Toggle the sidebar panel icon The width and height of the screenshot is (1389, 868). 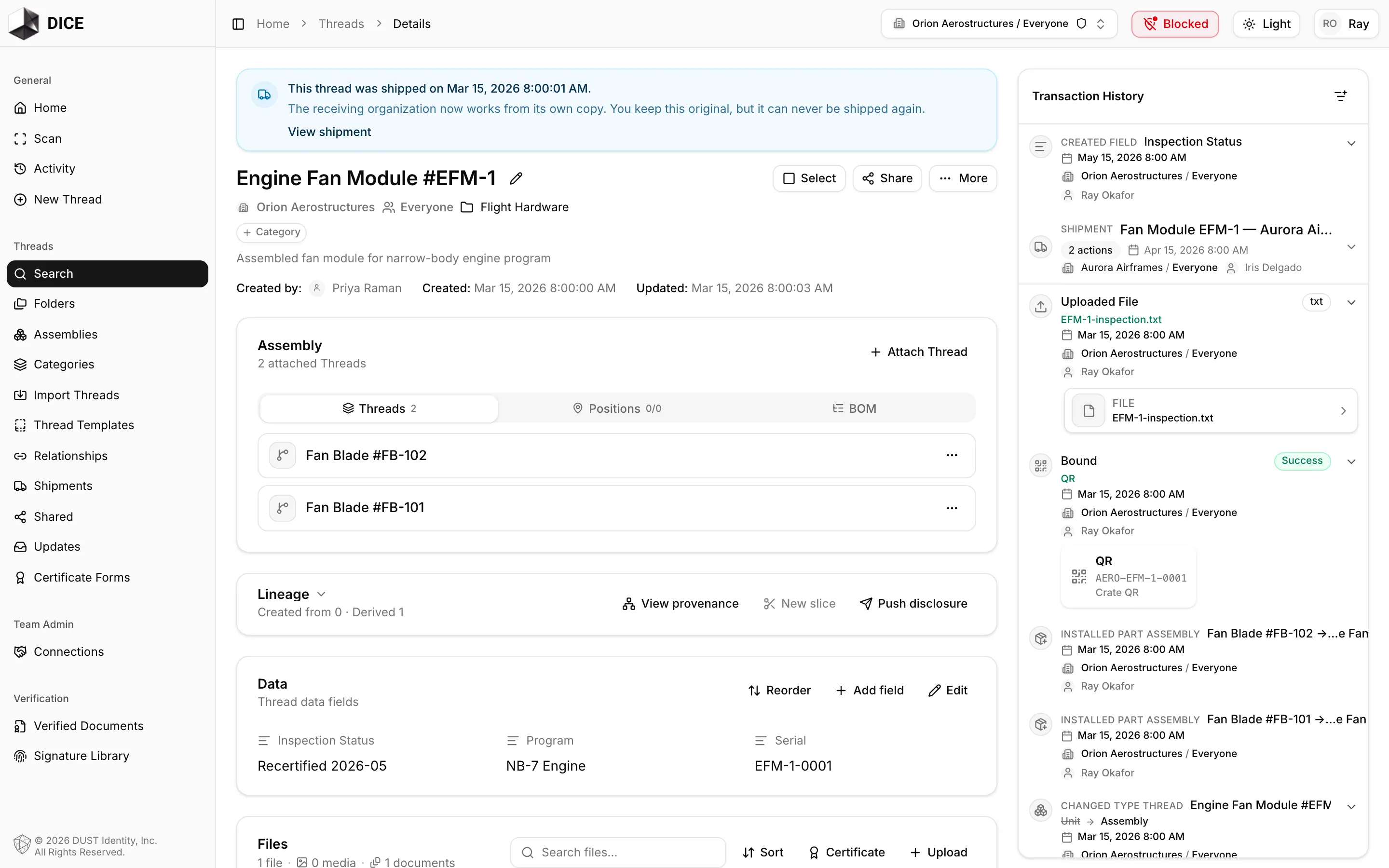pos(238,24)
